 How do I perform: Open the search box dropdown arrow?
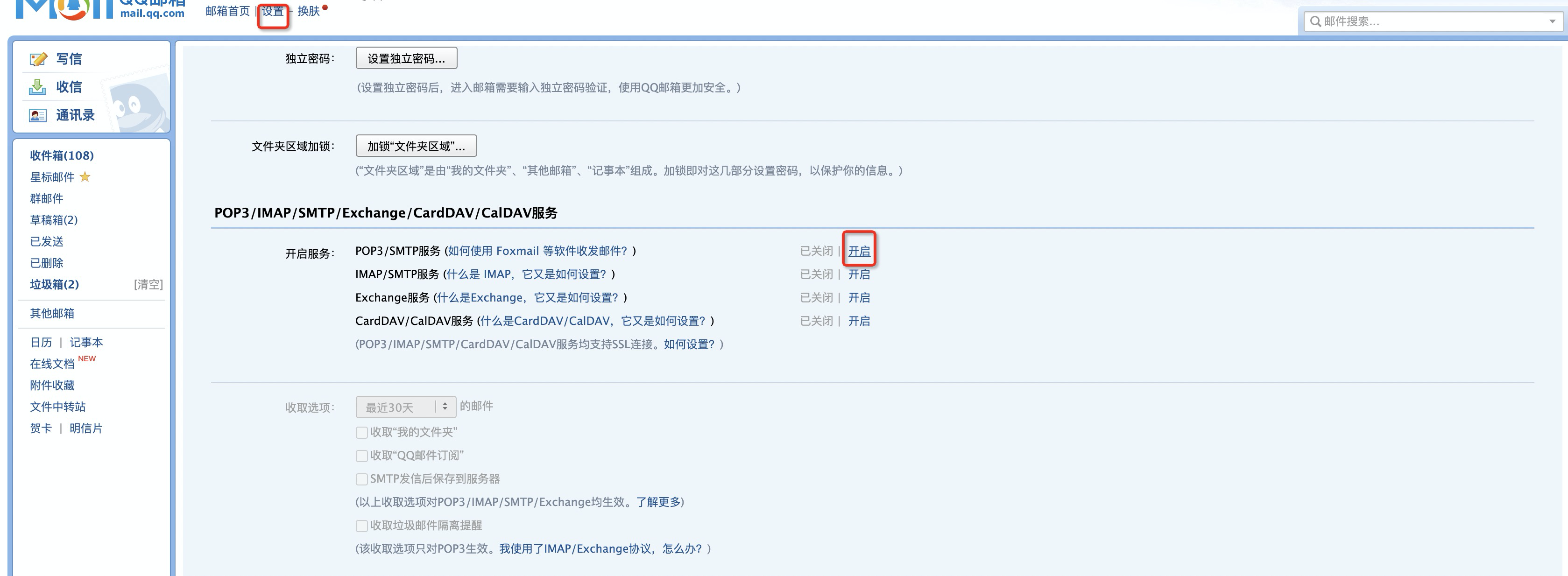coord(1552,21)
